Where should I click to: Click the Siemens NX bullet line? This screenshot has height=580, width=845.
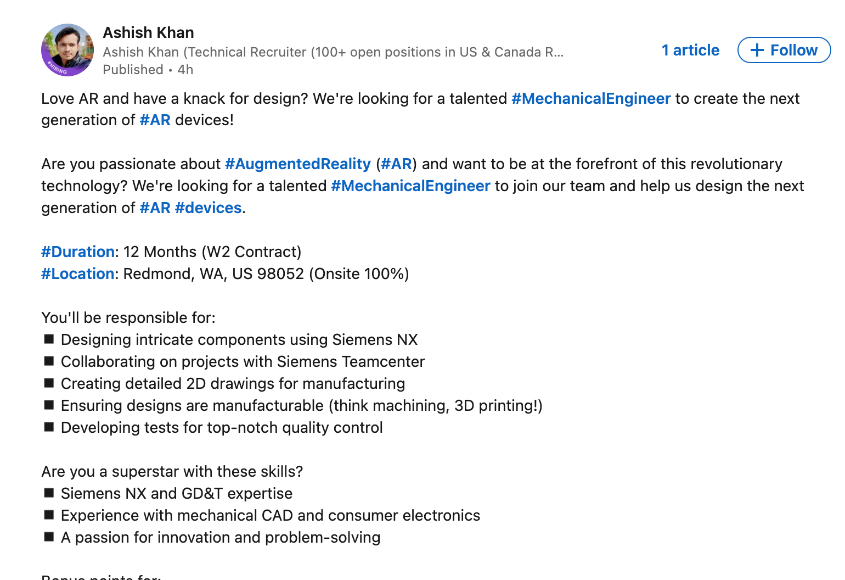click(239, 340)
